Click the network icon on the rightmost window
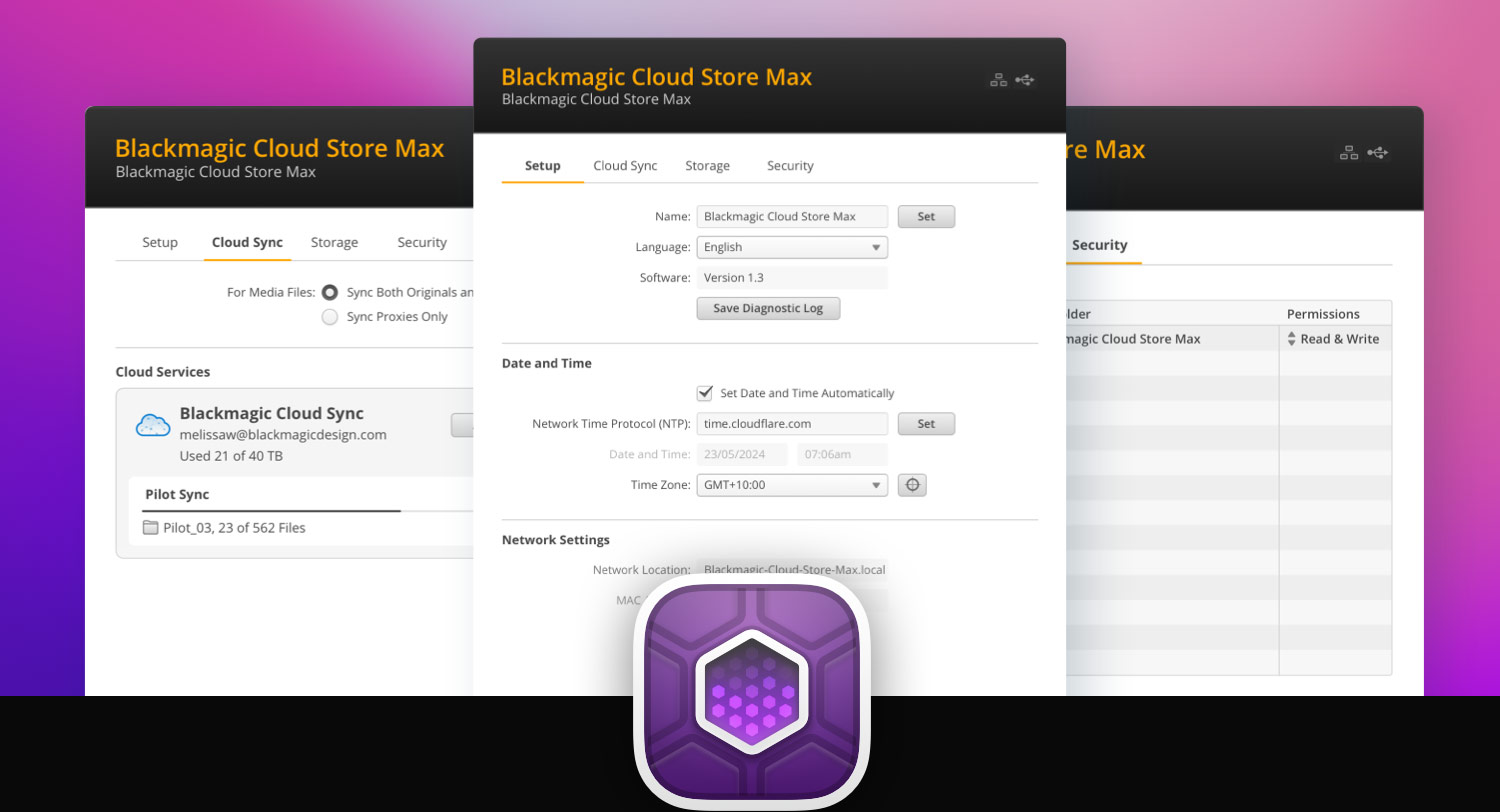The image size is (1500, 812). [1348, 153]
